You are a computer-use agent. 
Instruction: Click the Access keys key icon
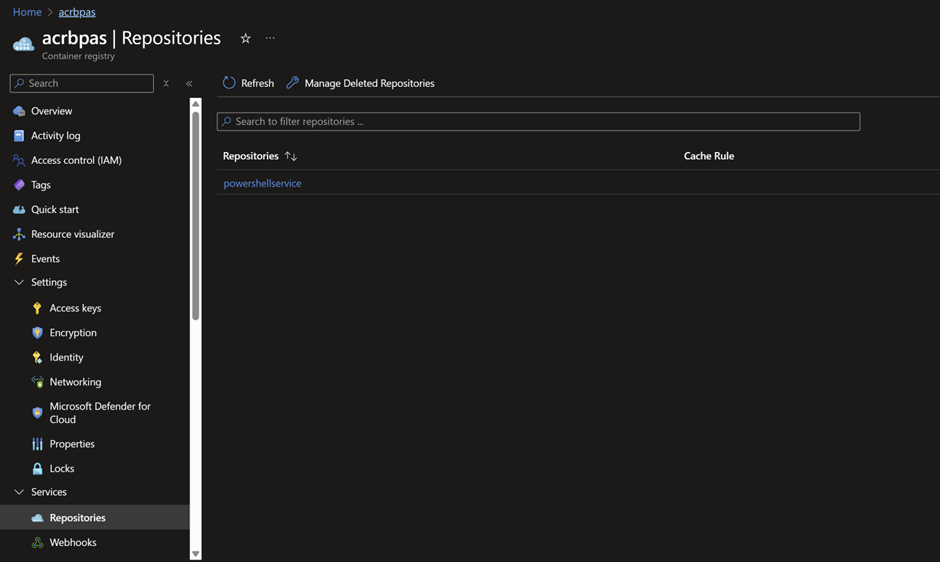point(37,308)
